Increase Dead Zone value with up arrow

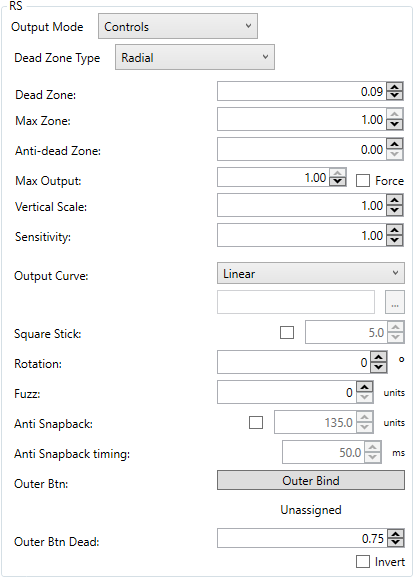point(394,87)
